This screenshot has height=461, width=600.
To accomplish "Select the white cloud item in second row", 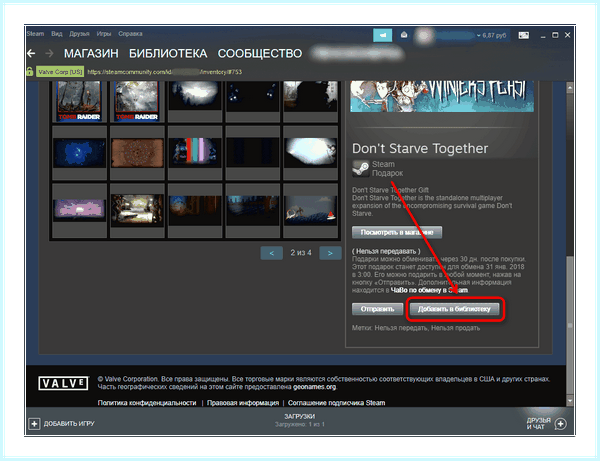I will pyautogui.click(x=310, y=153).
